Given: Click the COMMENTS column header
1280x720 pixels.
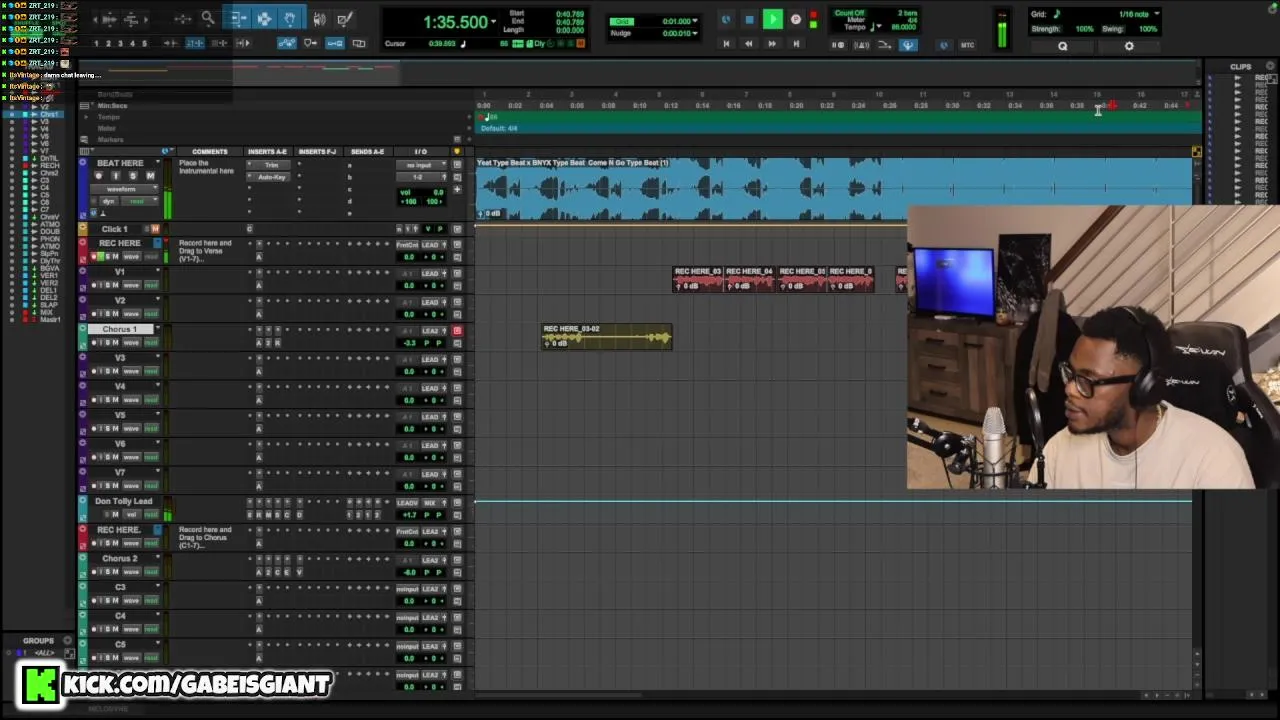Looking at the screenshot, I should pos(210,151).
